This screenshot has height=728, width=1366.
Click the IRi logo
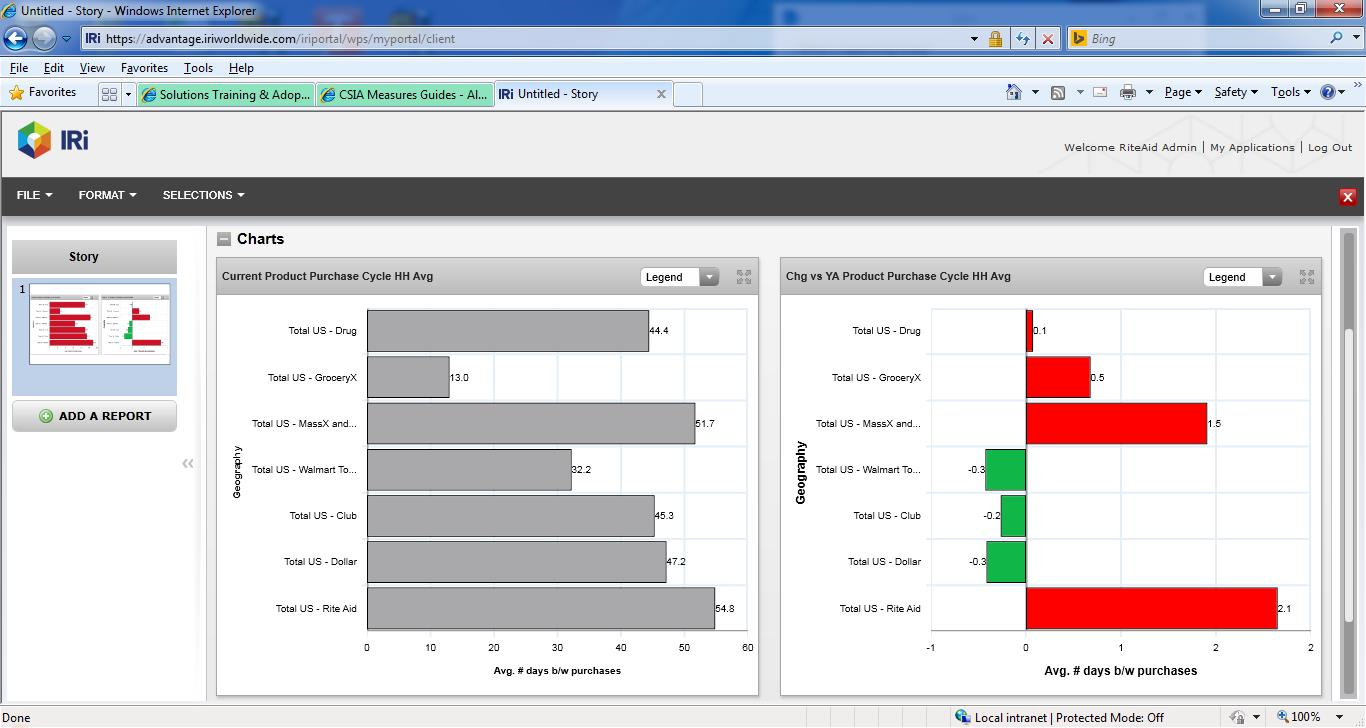pos(53,140)
